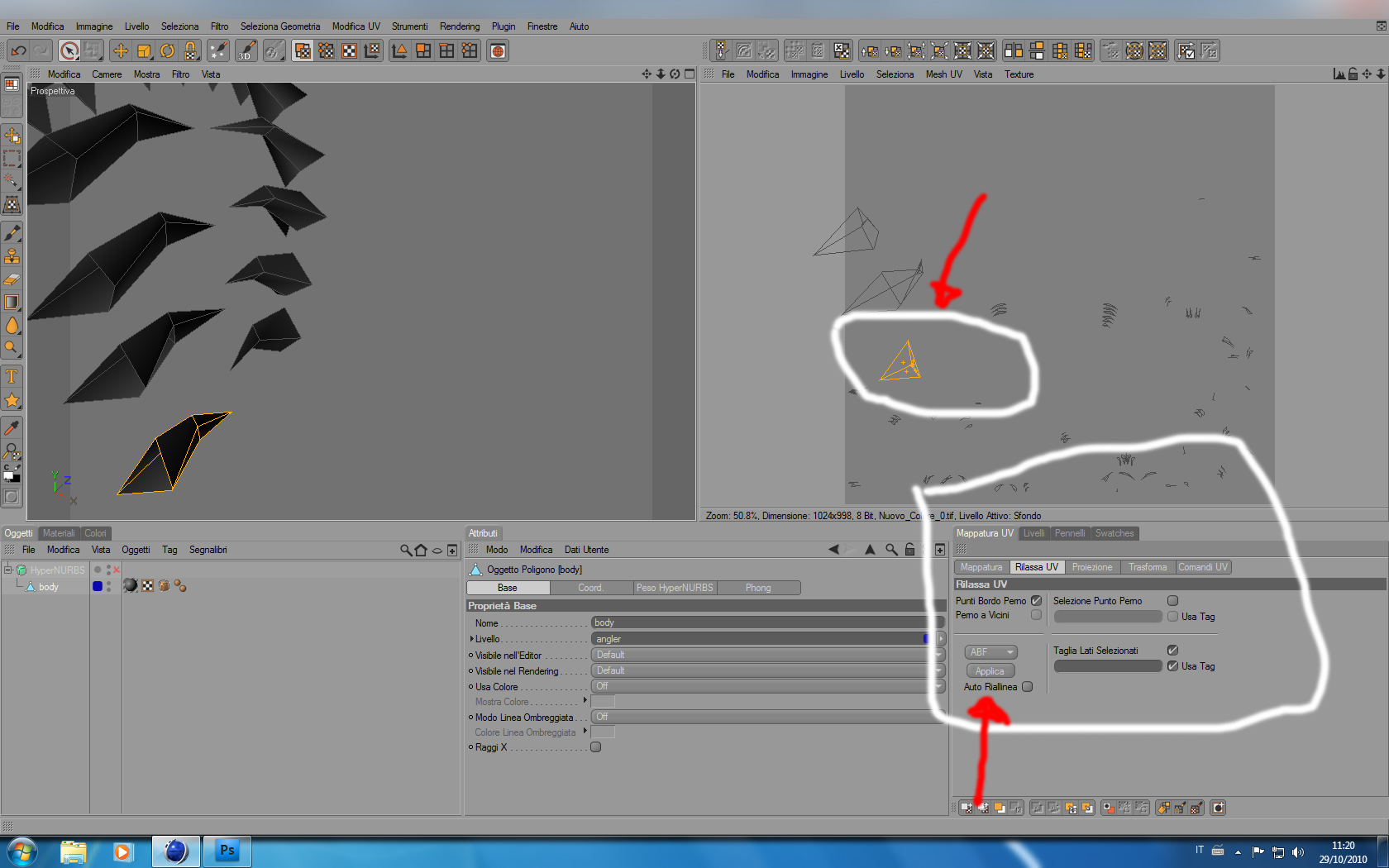This screenshot has height=868, width=1389.
Task: Select the Move tool icon in top toolbar
Action: point(121,50)
